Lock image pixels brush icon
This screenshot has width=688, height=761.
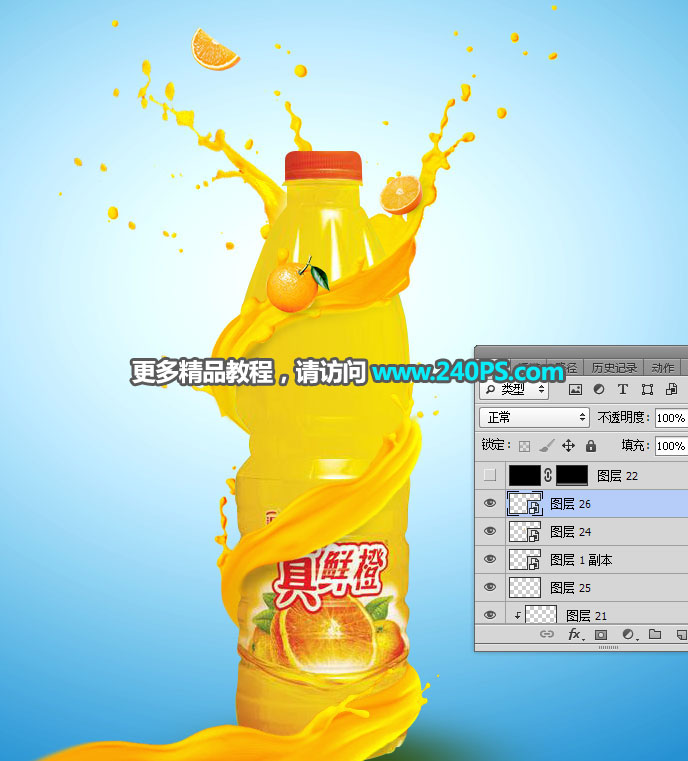[547, 446]
